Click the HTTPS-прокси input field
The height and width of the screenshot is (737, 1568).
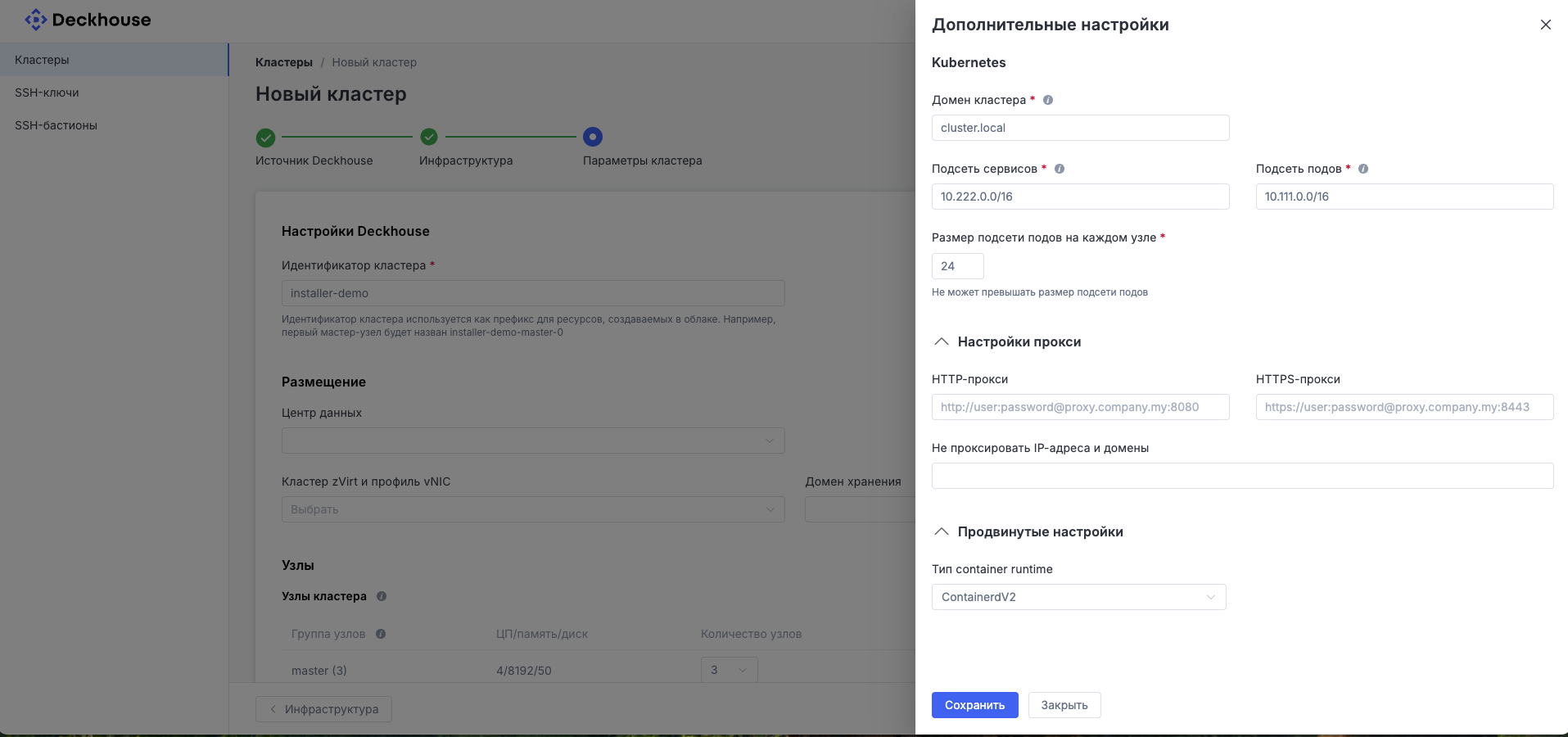pyautogui.click(x=1404, y=407)
